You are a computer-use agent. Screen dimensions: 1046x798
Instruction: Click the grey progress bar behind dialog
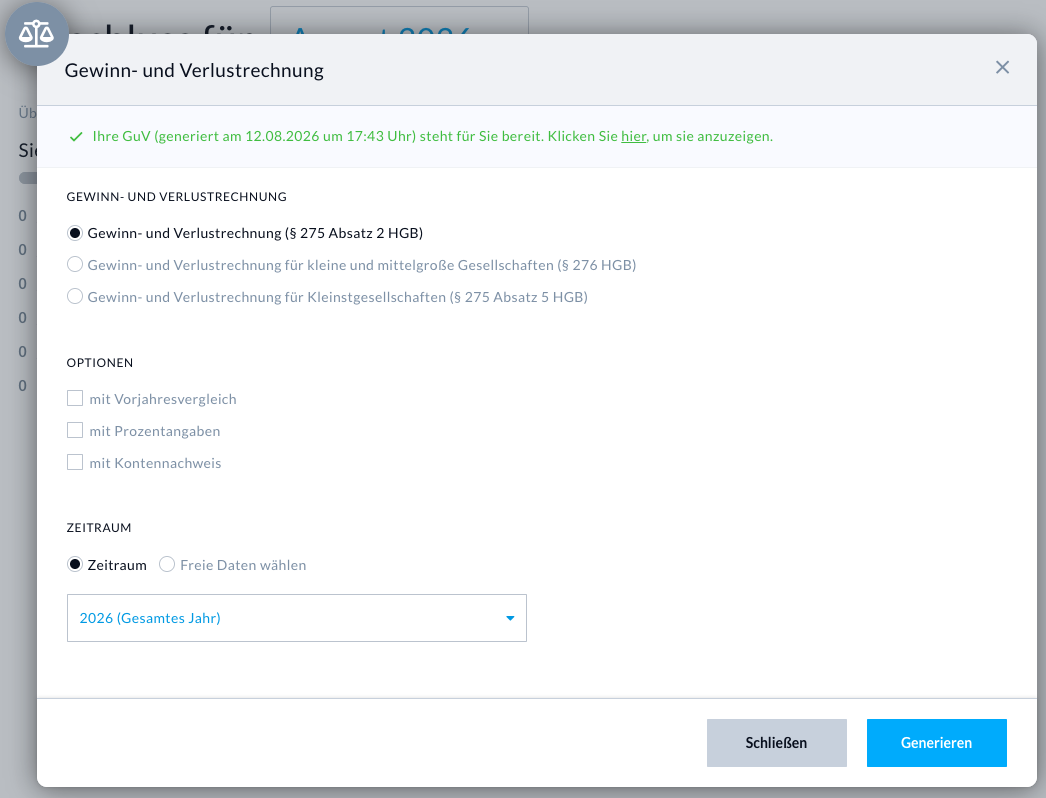pos(28,178)
